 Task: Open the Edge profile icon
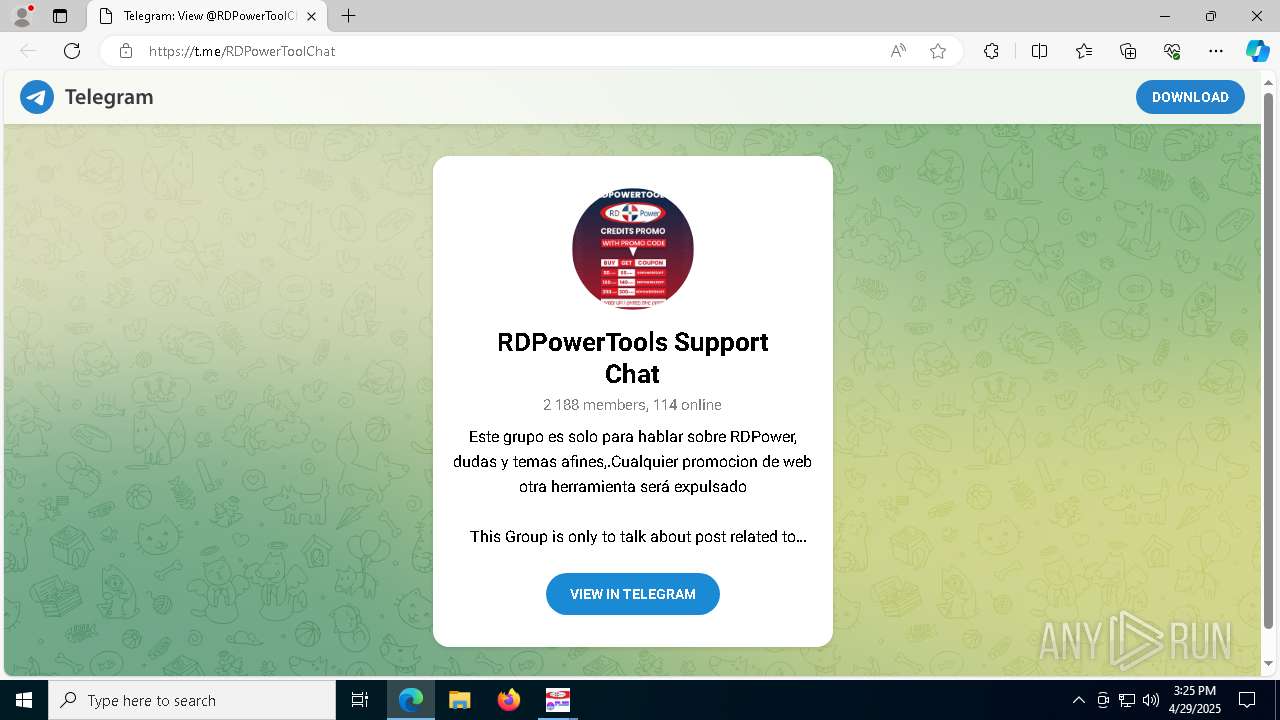(x=22, y=16)
